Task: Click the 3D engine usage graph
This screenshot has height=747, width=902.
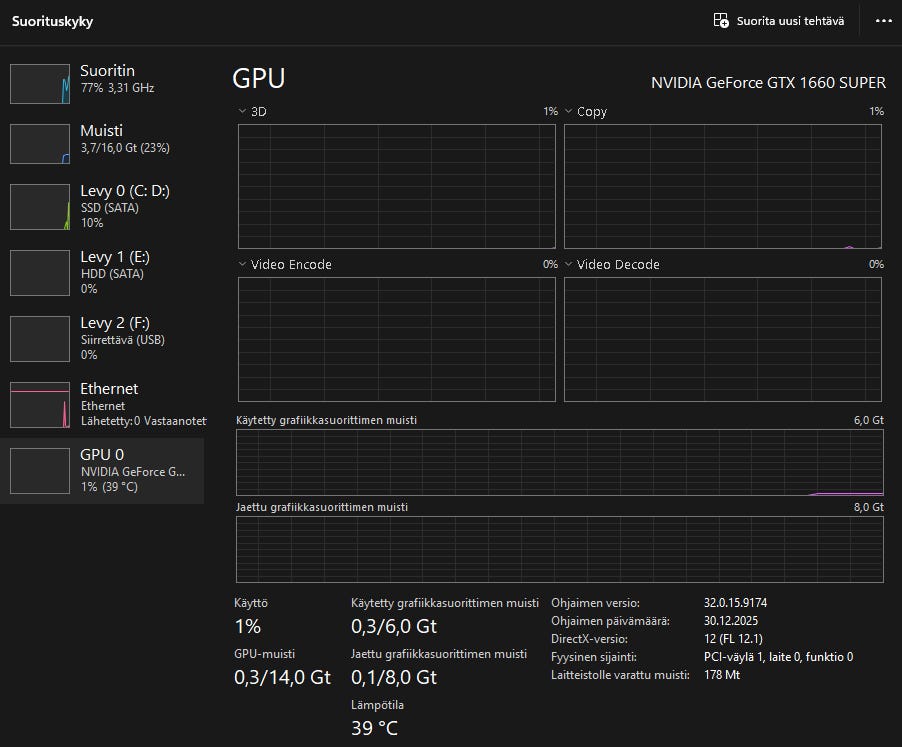Action: [396, 187]
